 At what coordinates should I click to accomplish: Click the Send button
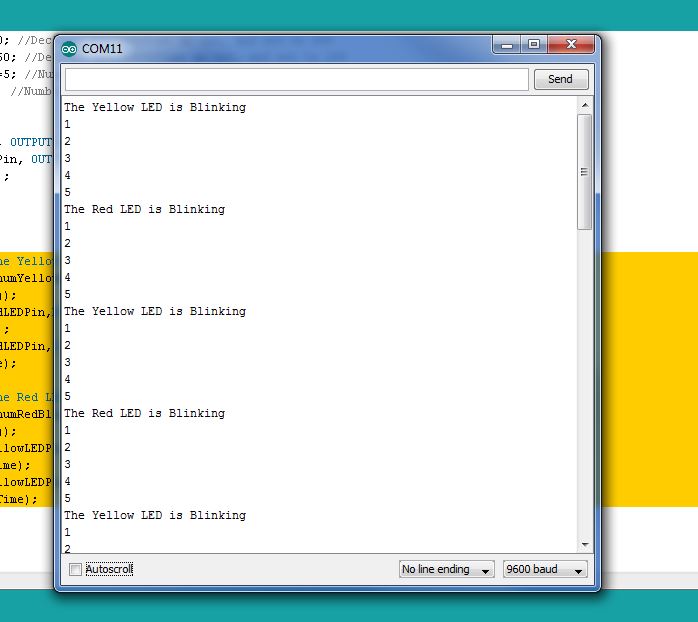561,79
